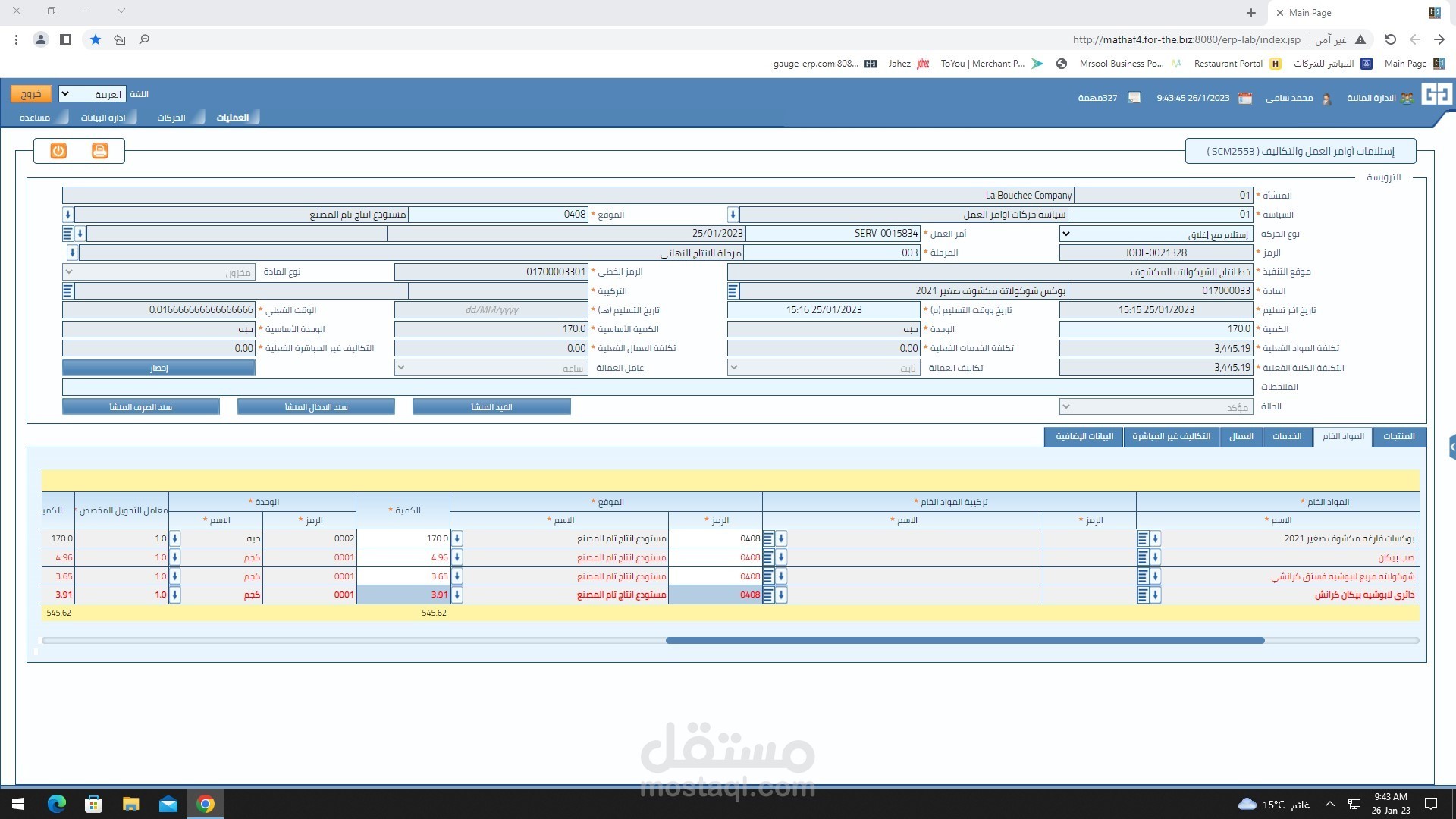
Task: Open the lookup arrow of the السياسة field
Action: click(733, 215)
